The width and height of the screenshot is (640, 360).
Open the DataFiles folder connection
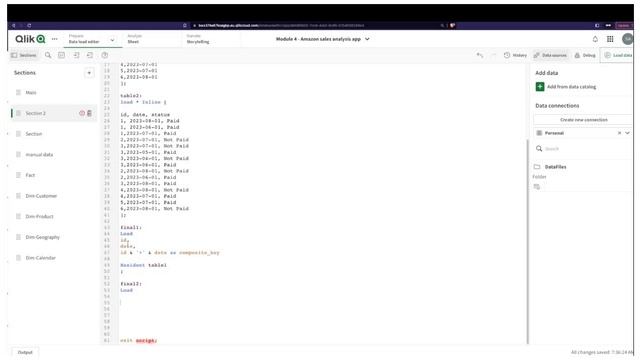coord(556,167)
